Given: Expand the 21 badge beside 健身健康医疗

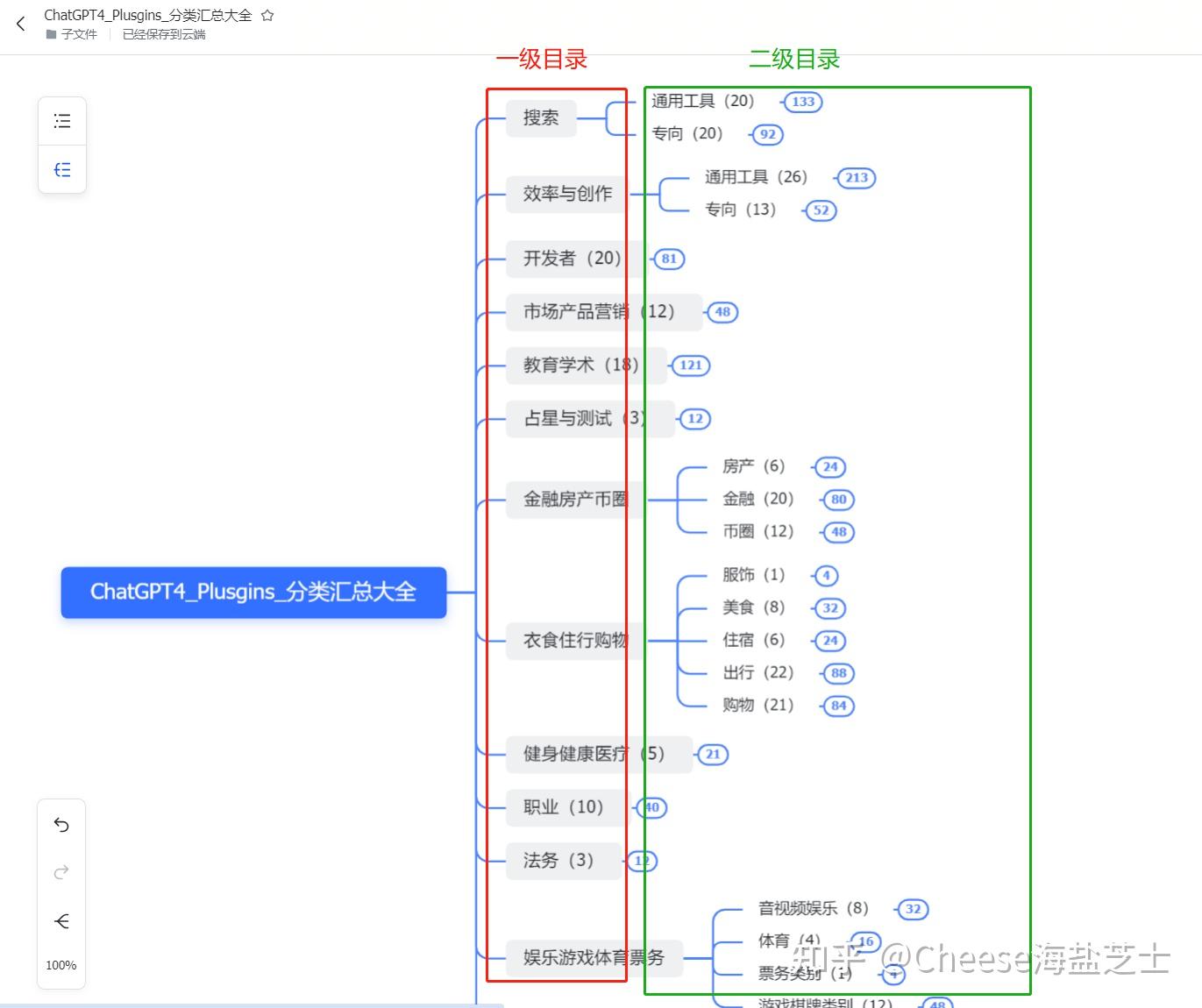Looking at the screenshot, I should pyautogui.click(x=713, y=754).
